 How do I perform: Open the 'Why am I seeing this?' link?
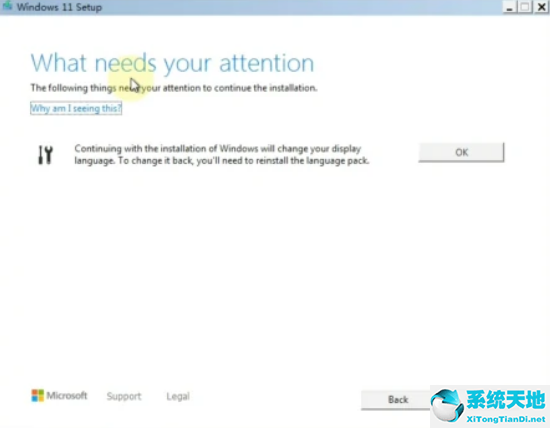[x=76, y=108]
